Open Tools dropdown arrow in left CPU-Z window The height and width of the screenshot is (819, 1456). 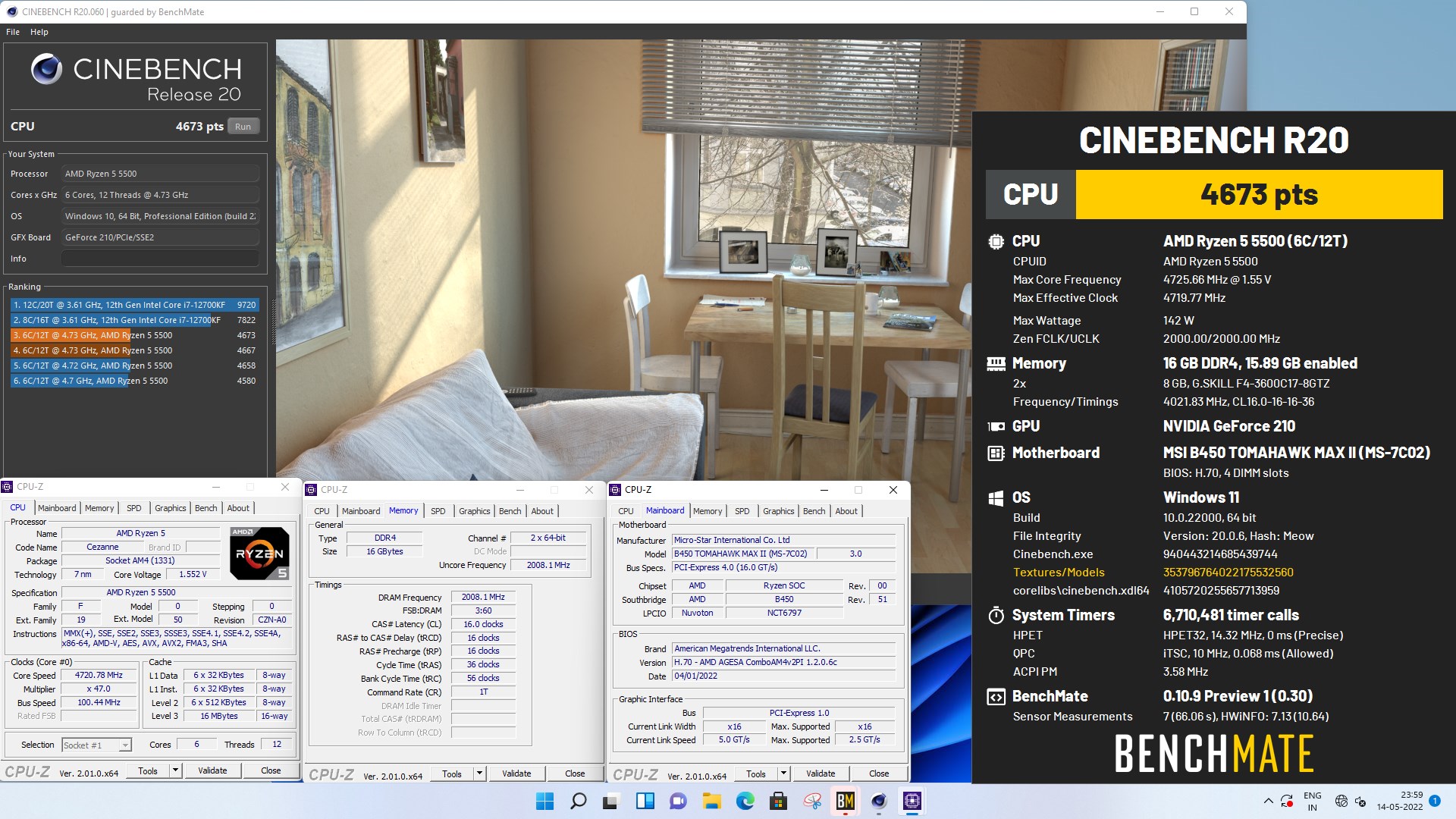click(175, 770)
